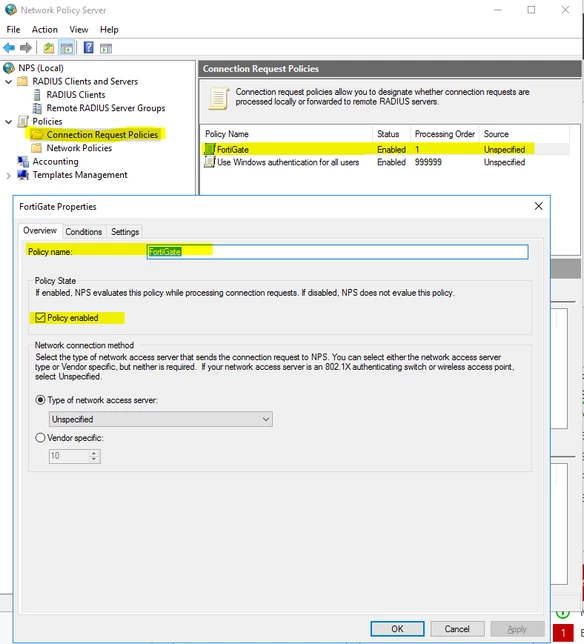Toggle the Show/Hide Action Pane icon

106,48
